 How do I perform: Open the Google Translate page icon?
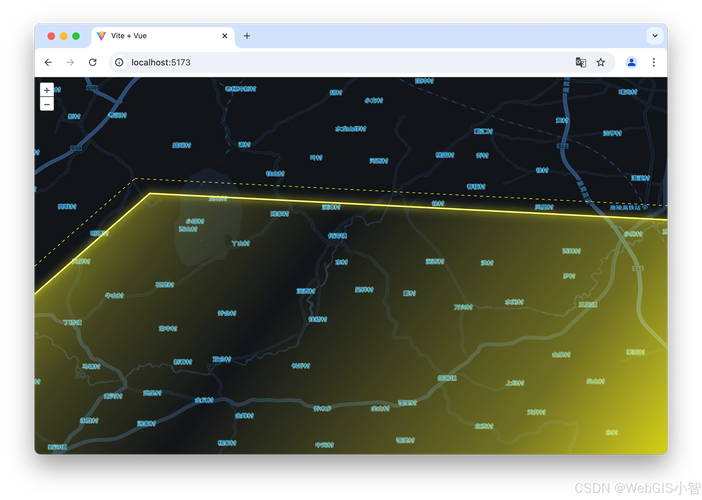pyautogui.click(x=580, y=62)
